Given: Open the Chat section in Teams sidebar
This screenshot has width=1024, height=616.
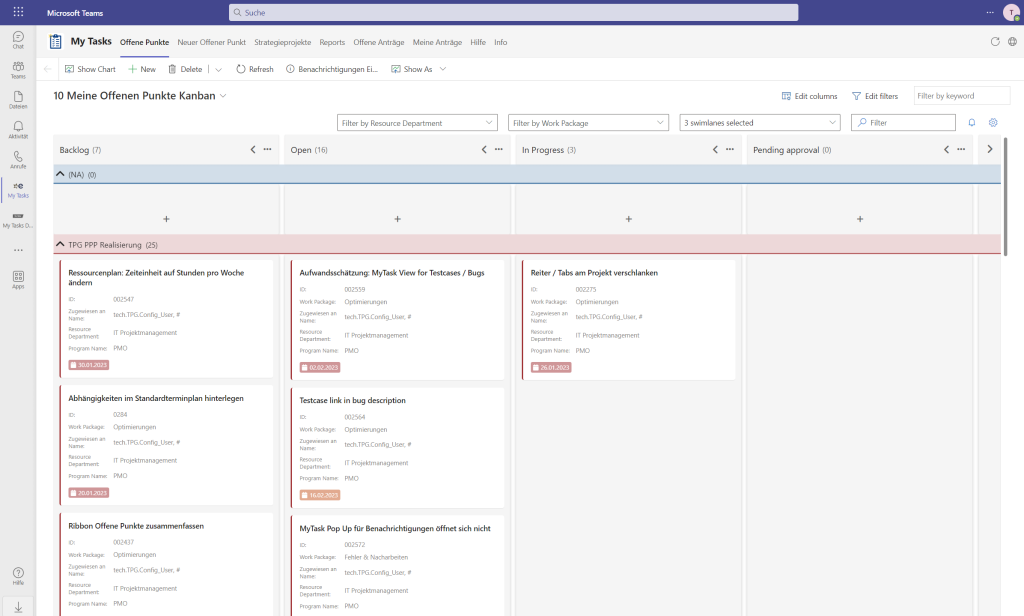Looking at the screenshot, I should coord(17,38).
